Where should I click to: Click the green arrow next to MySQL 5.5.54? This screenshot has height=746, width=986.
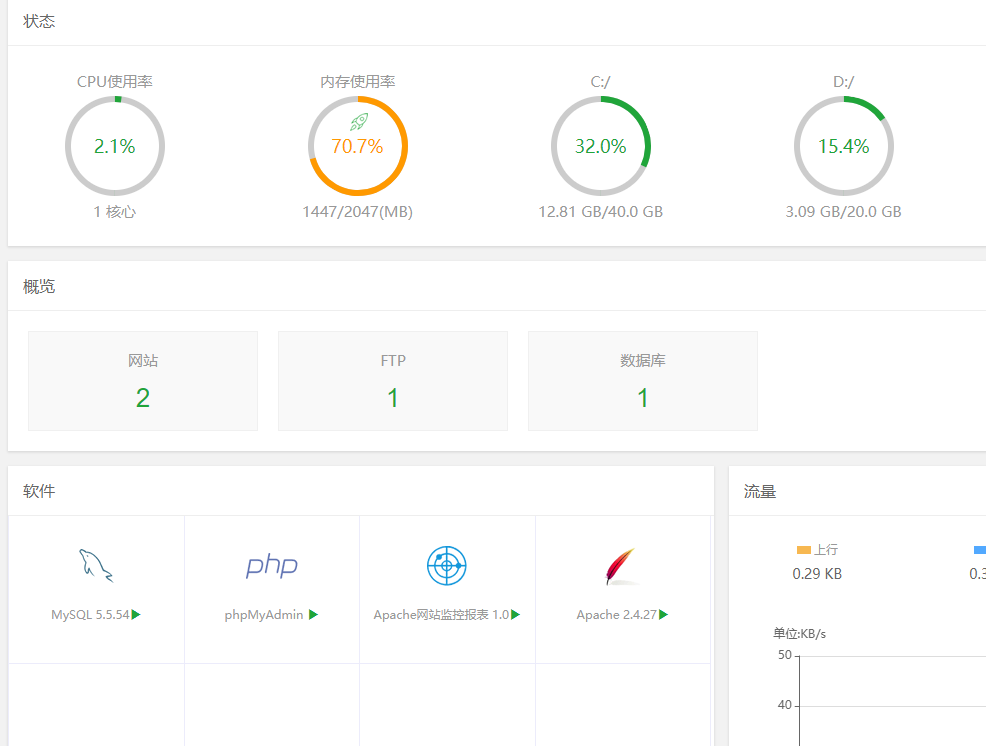click(x=136, y=615)
